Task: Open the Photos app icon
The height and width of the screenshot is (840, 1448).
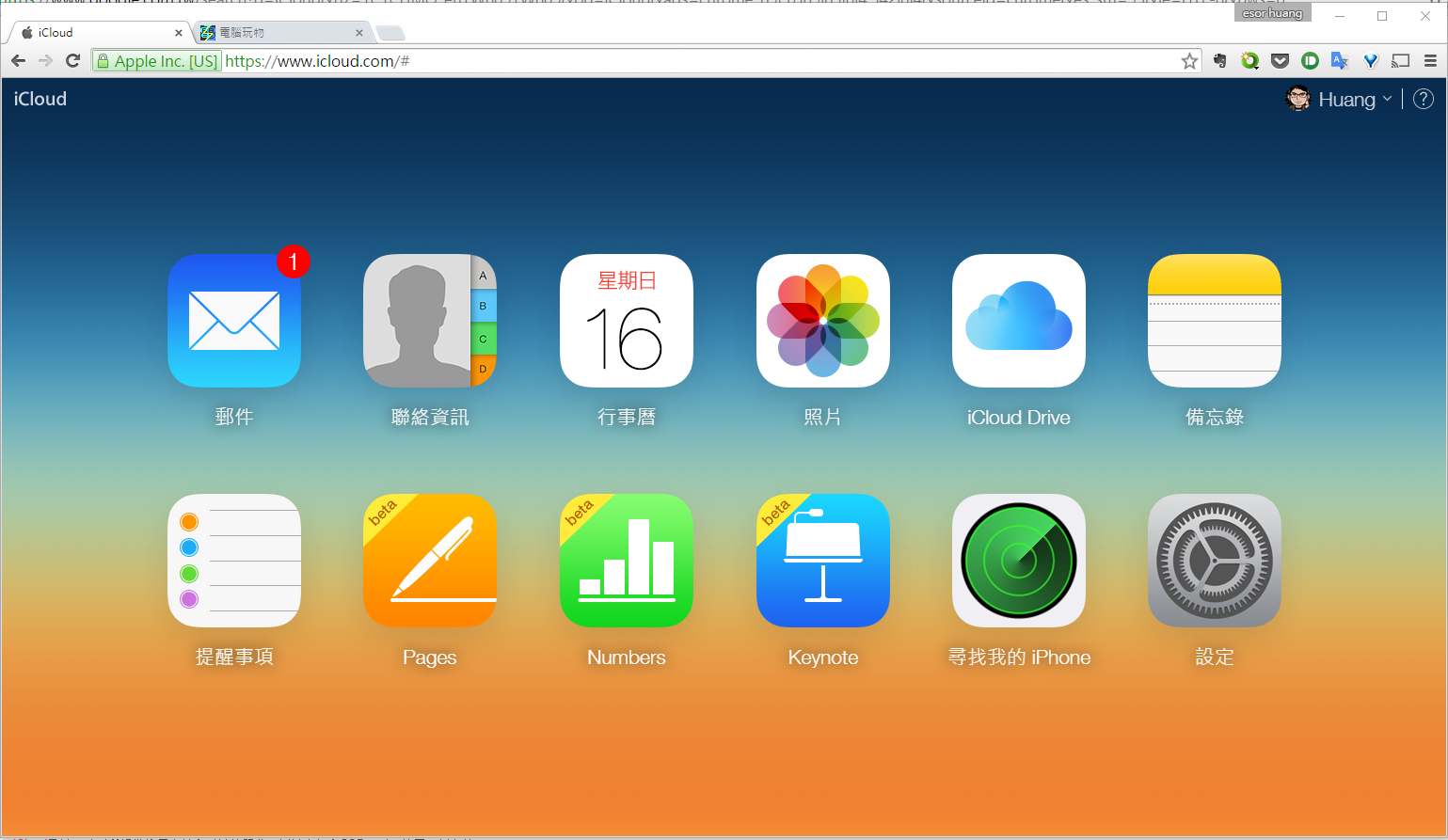Action: (823, 321)
